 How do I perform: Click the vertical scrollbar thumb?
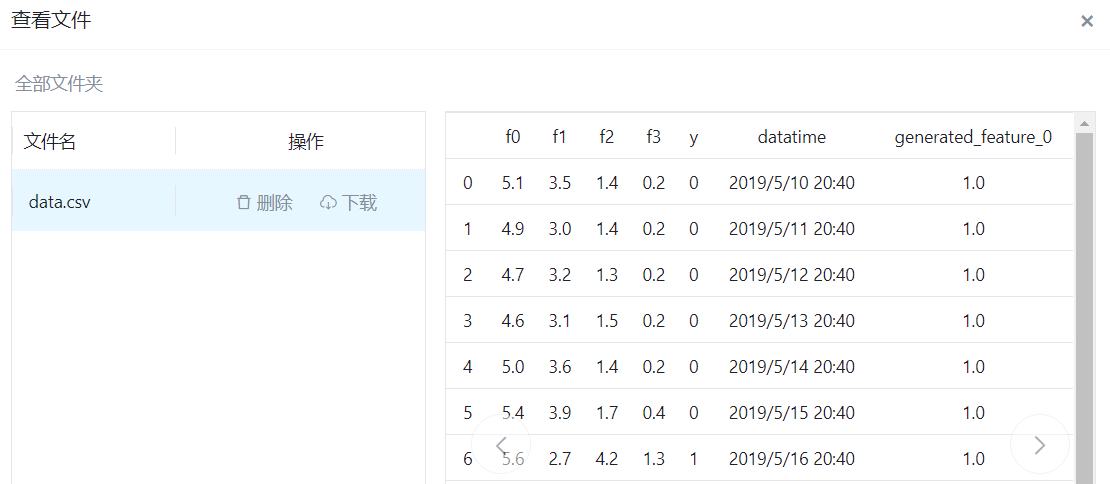1083,300
